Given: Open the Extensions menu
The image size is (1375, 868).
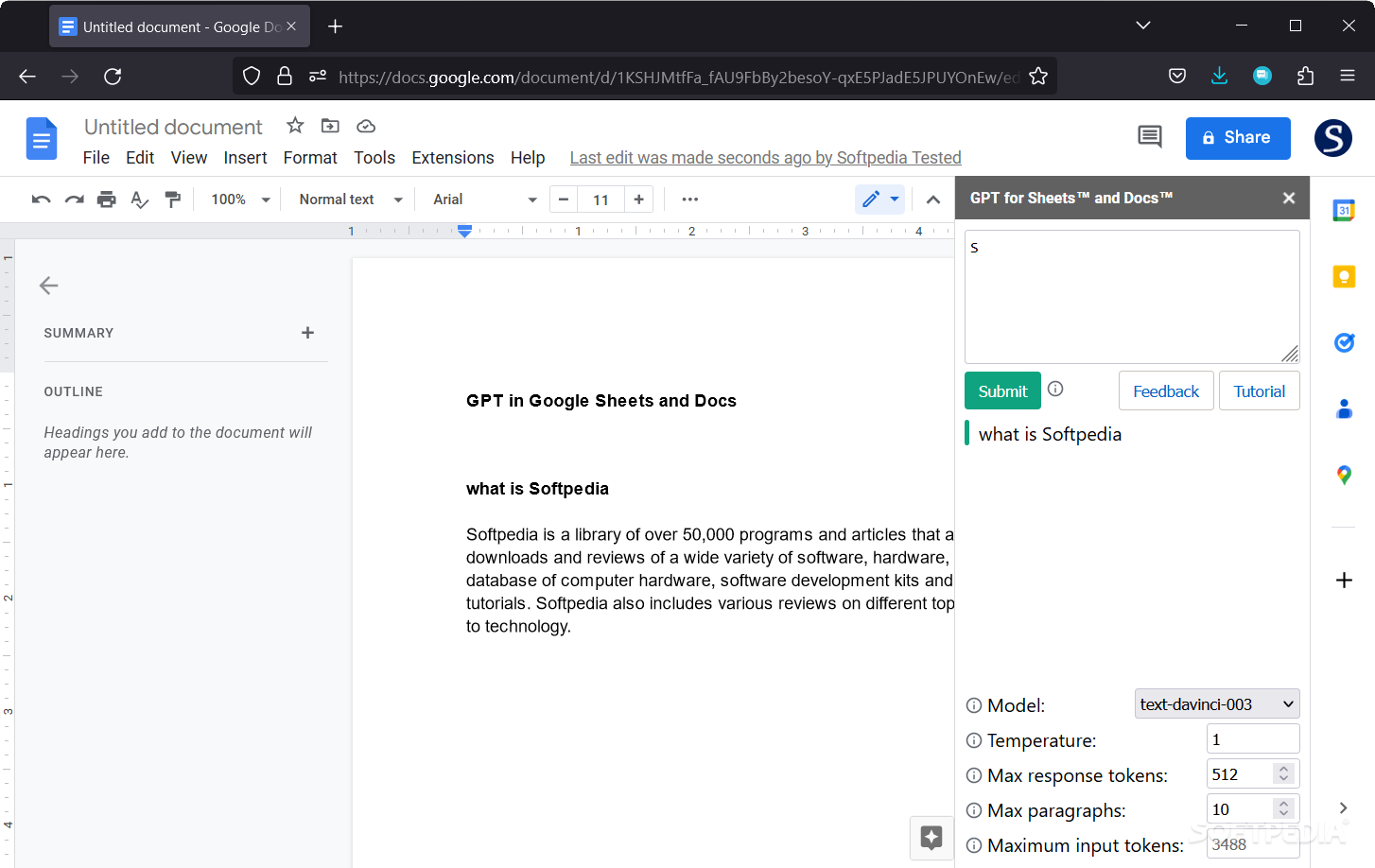Looking at the screenshot, I should click(x=453, y=158).
